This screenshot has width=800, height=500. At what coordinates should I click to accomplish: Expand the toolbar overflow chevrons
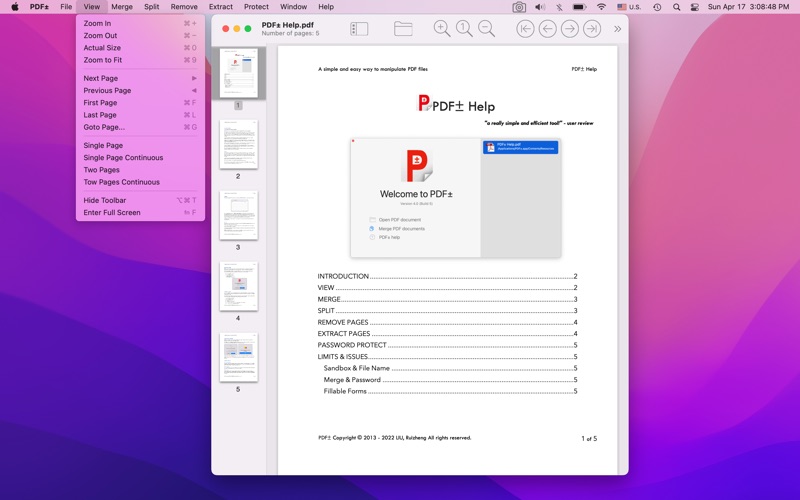tap(617, 29)
